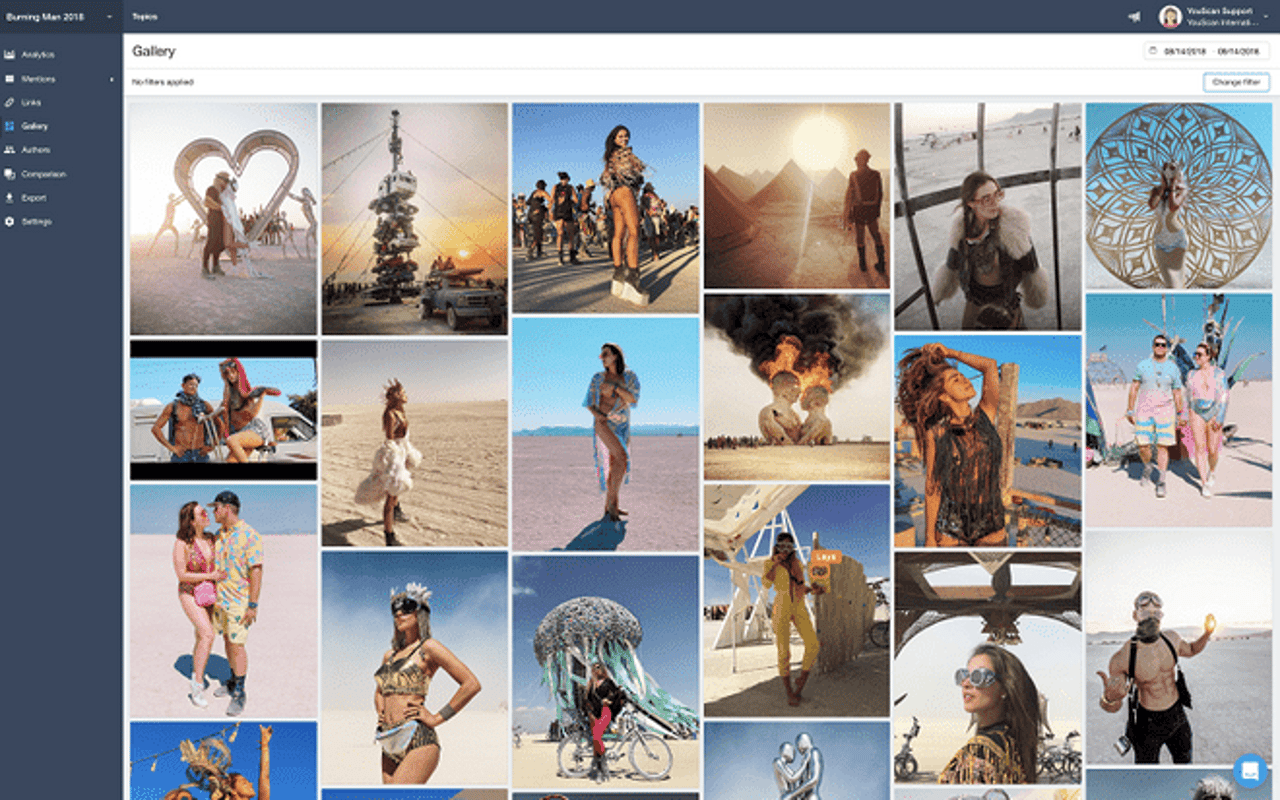Open the heart sculpture photo
Viewport: 1280px width, 800px height.
[x=223, y=219]
